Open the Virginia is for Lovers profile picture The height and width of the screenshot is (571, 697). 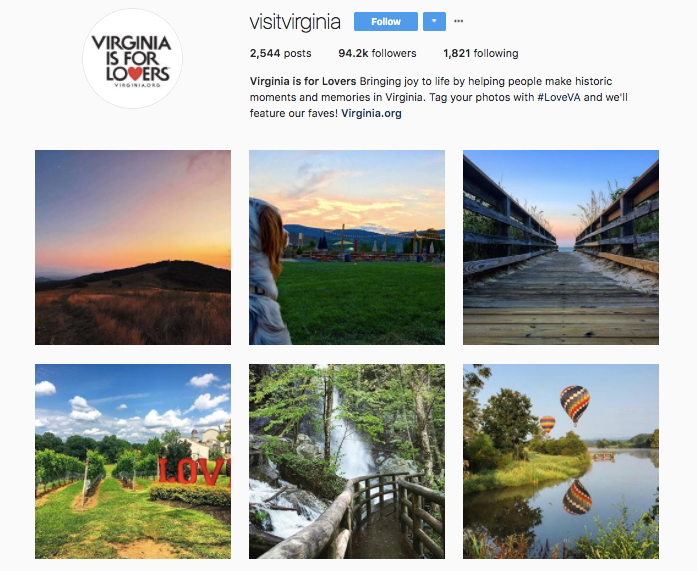coord(132,59)
